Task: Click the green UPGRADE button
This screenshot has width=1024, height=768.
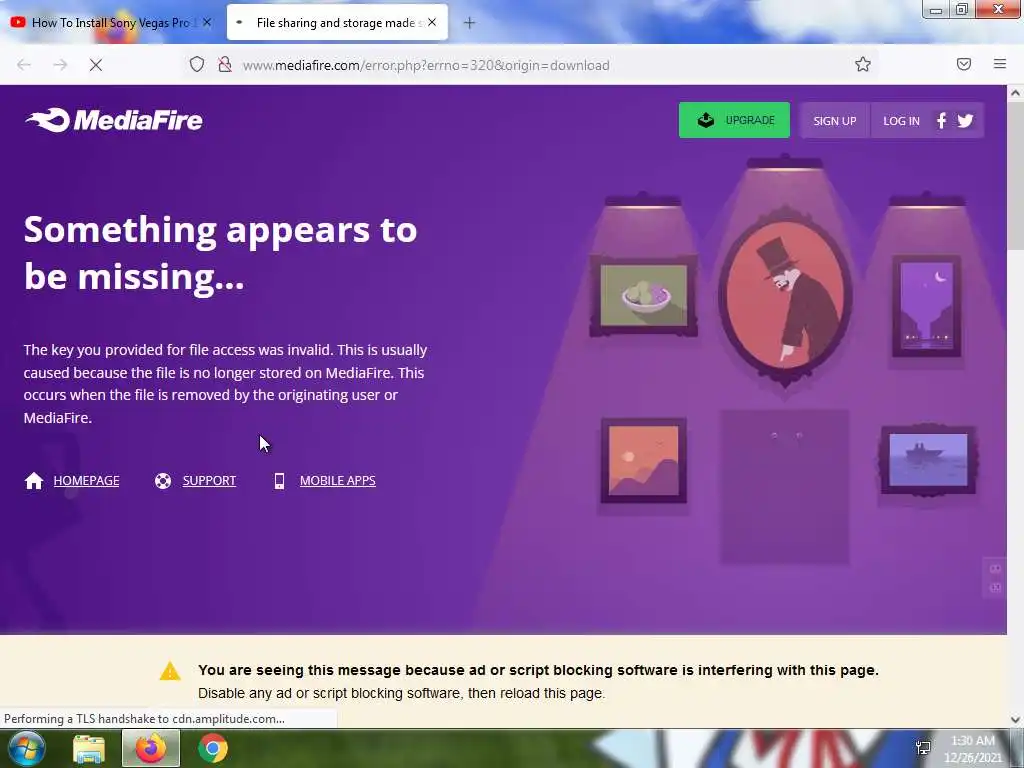Action: tap(734, 120)
